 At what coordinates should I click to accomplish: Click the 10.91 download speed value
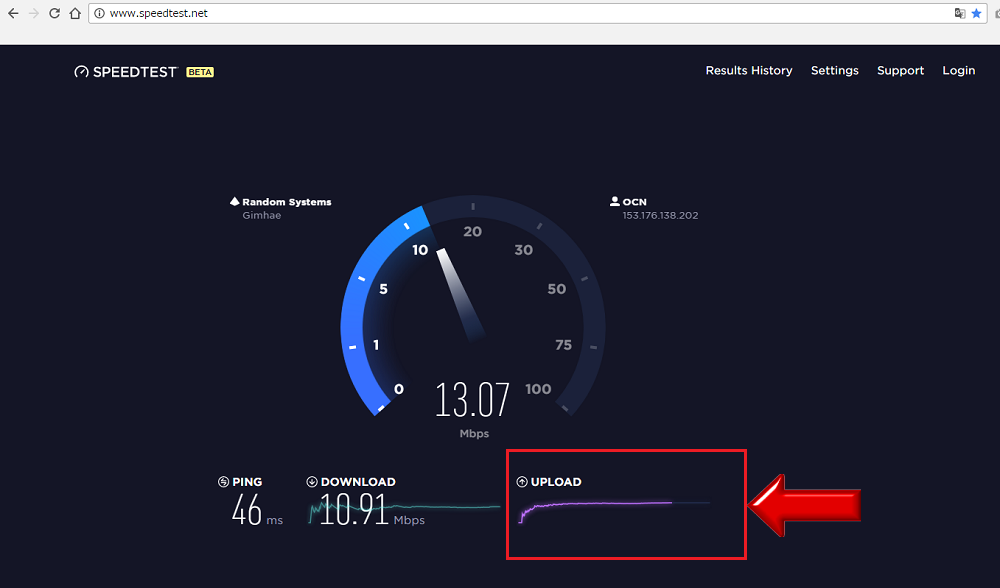click(x=354, y=510)
